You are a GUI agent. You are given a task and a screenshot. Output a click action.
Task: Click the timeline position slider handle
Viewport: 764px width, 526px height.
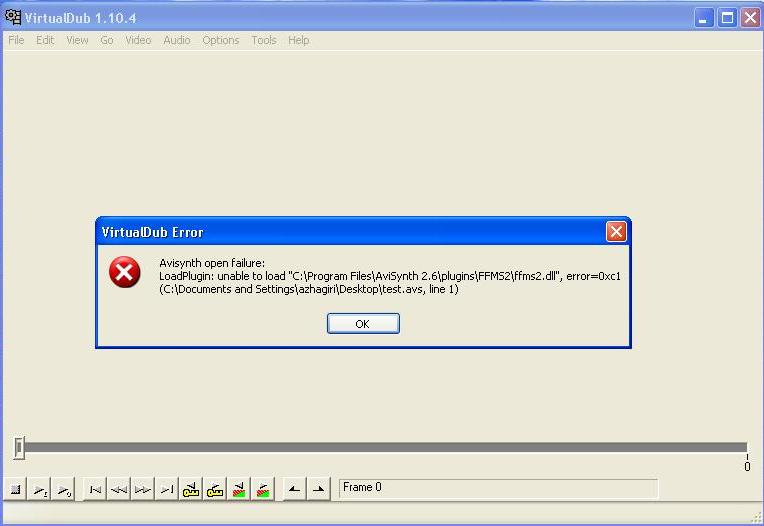[x=19, y=447]
